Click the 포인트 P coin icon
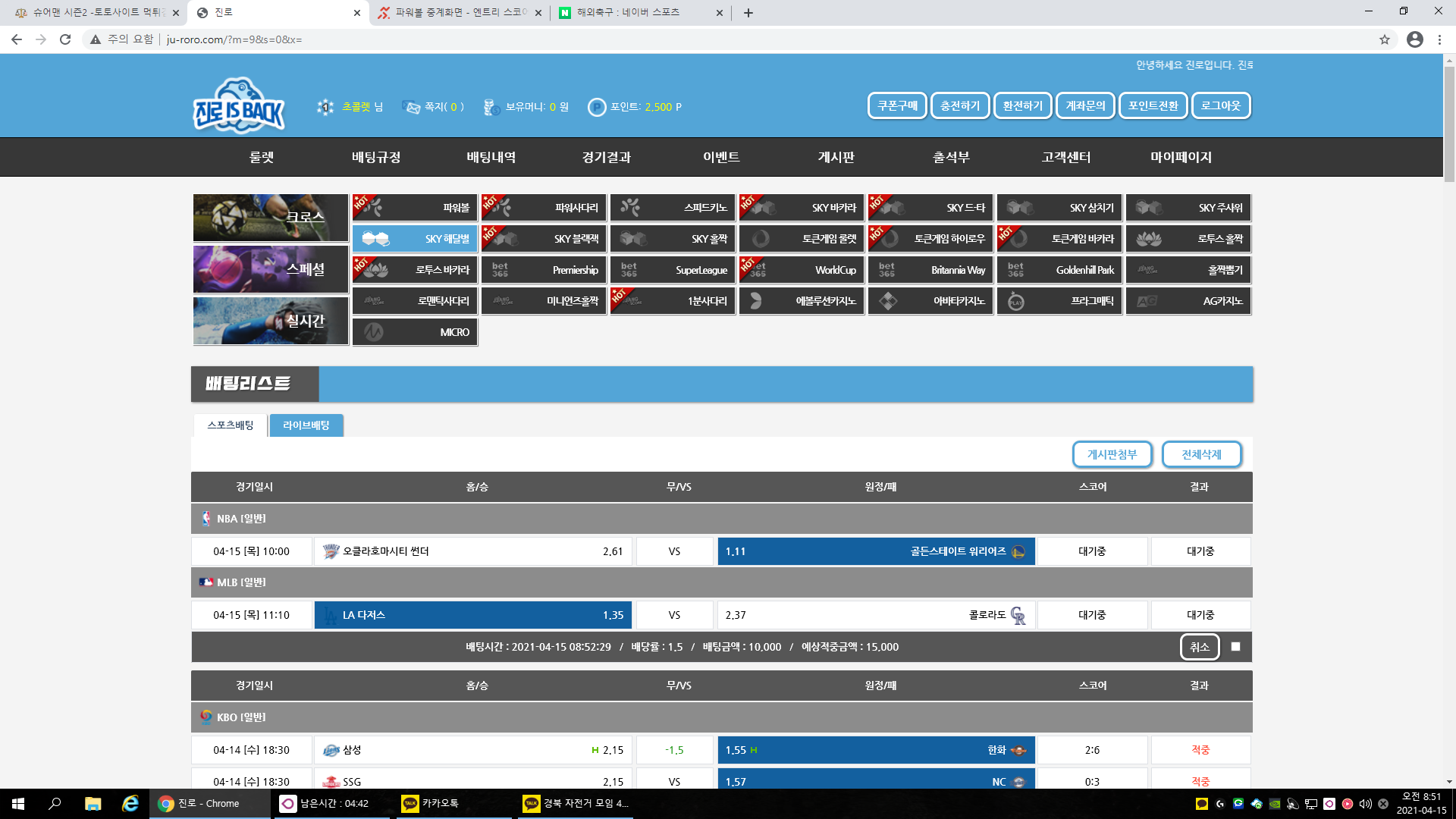Viewport: 1456px width, 819px height. point(597,107)
